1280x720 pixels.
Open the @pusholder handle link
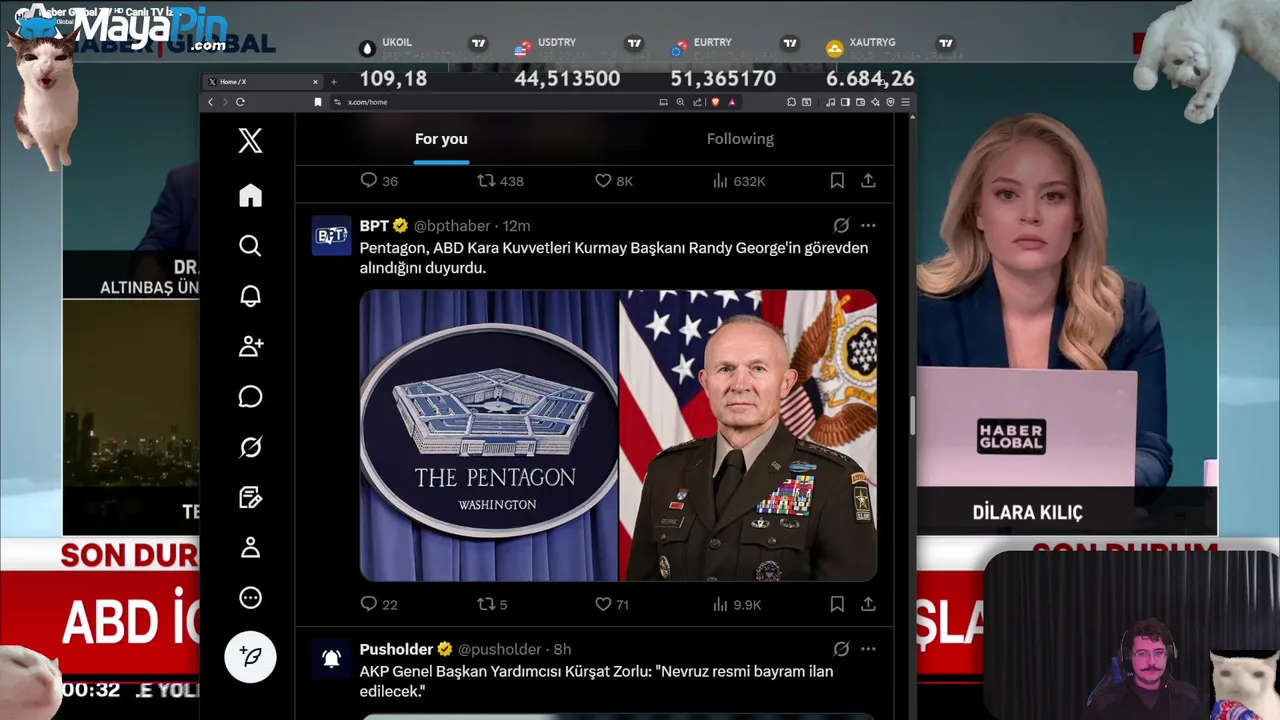click(x=499, y=649)
